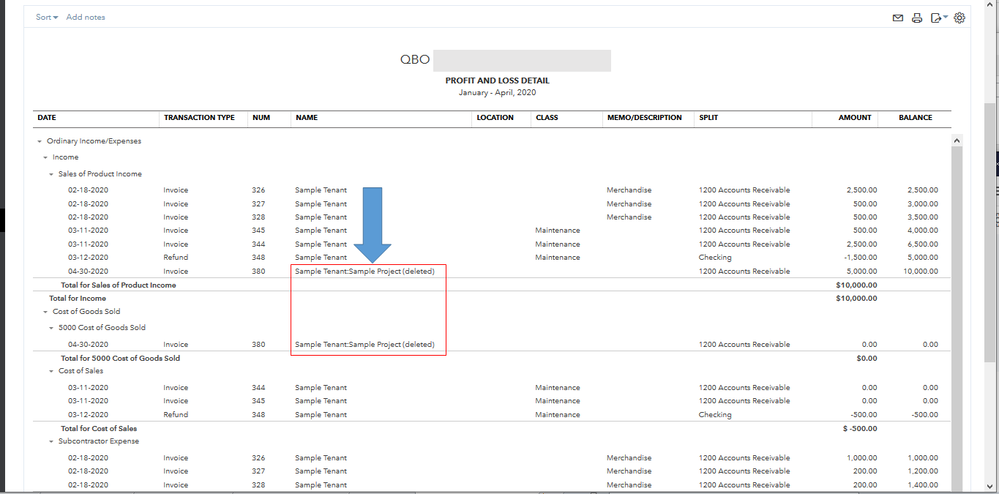The width and height of the screenshot is (999, 494).
Task: Click the NAME column header
Action: (306, 118)
